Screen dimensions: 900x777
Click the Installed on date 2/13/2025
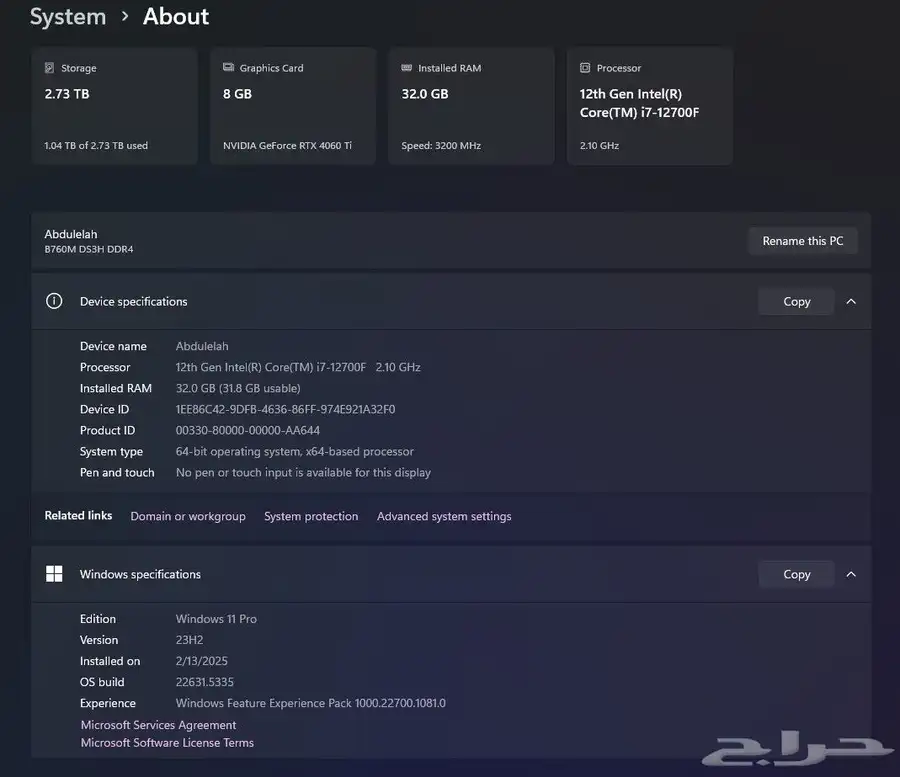coord(201,661)
